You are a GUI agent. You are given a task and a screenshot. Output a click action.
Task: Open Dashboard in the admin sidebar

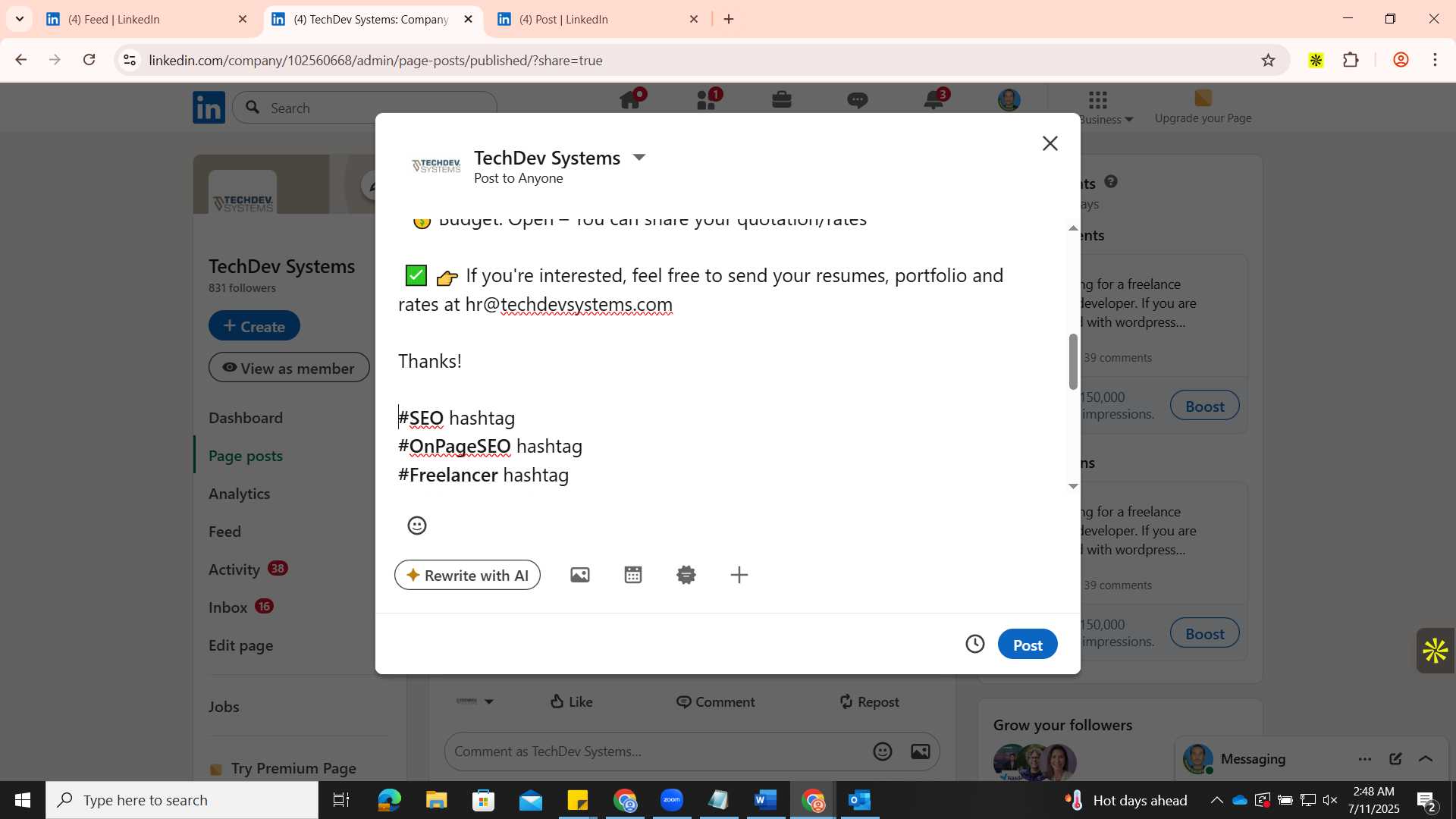click(x=246, y=418)
